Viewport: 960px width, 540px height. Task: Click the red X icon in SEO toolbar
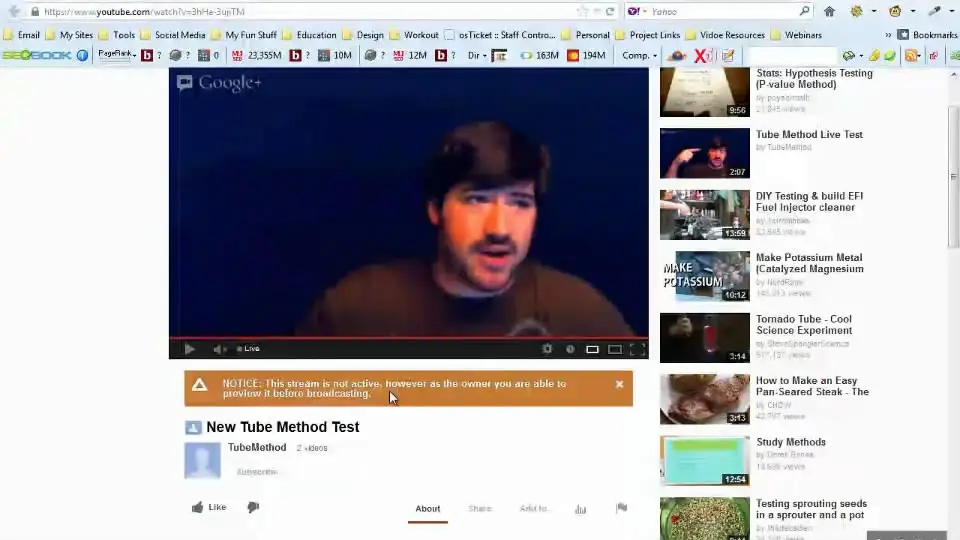[702, 56]
